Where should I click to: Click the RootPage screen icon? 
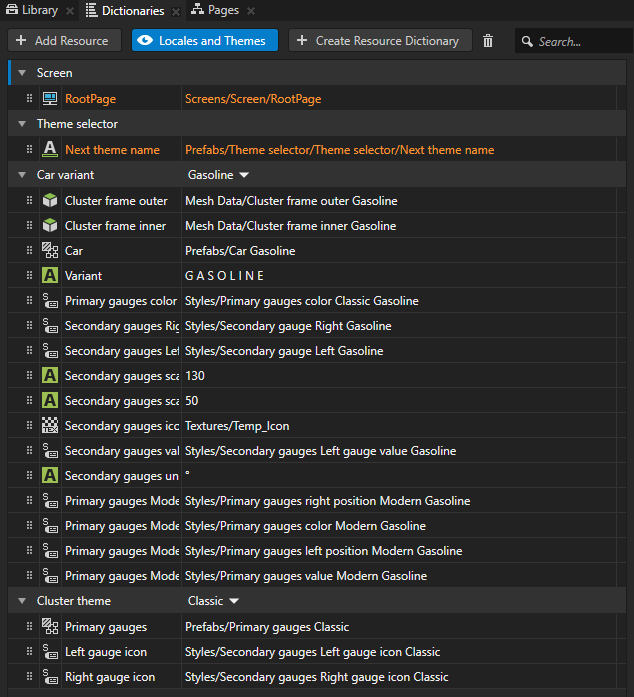click(x=50, y=99)
